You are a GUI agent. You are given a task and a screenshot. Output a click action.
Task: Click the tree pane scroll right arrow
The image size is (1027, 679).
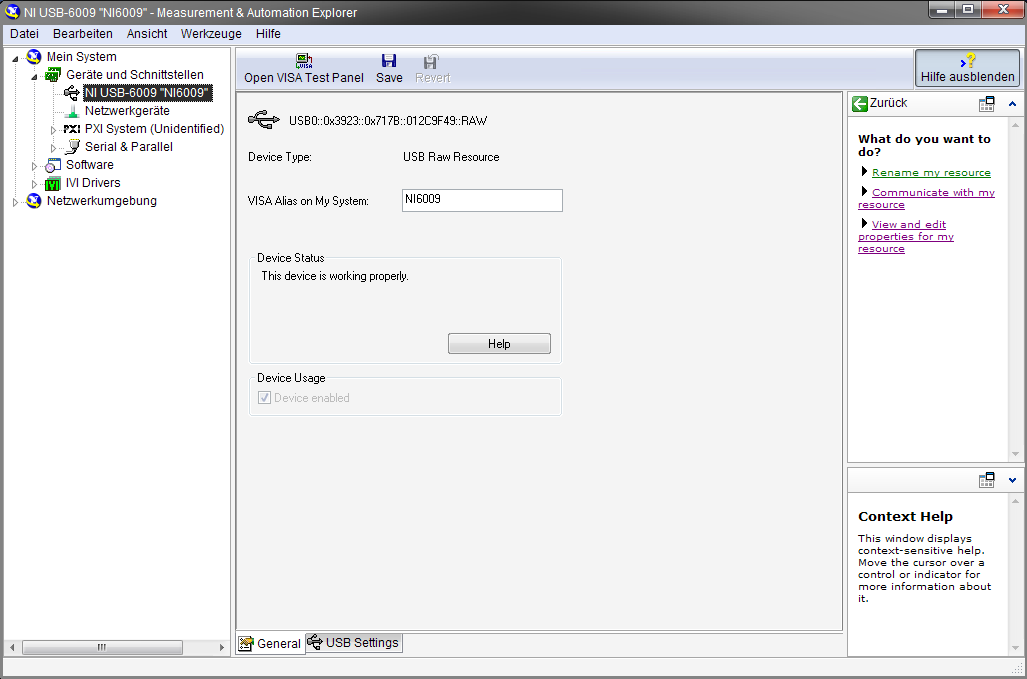click(221, 648)
